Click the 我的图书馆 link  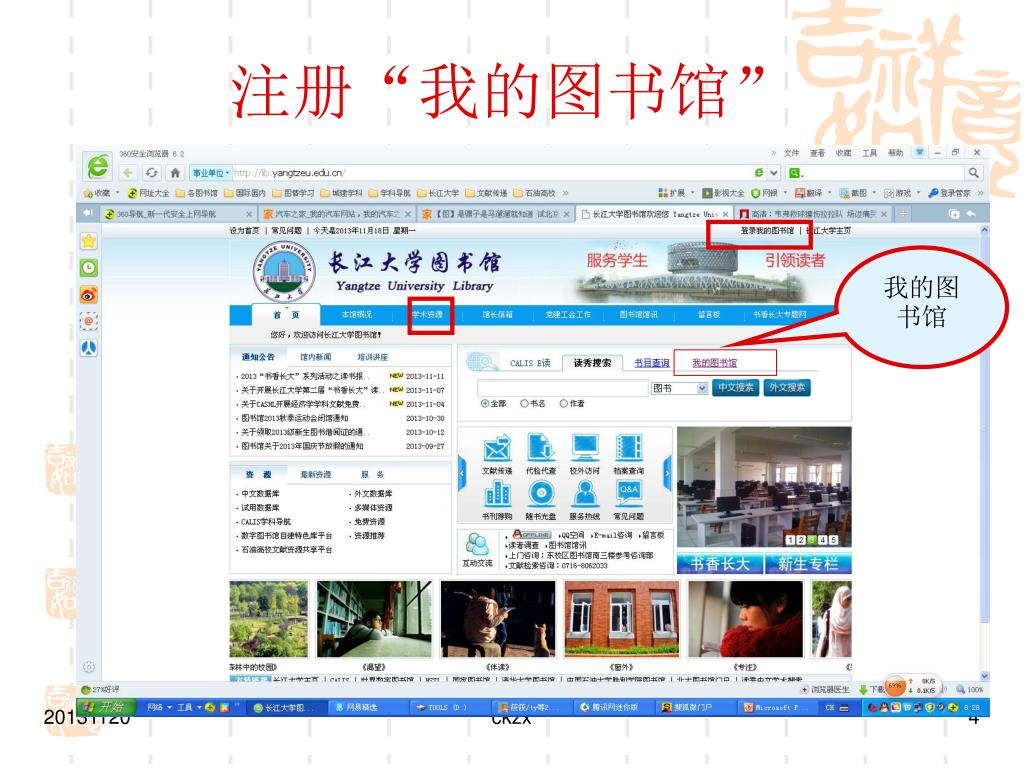714,363
